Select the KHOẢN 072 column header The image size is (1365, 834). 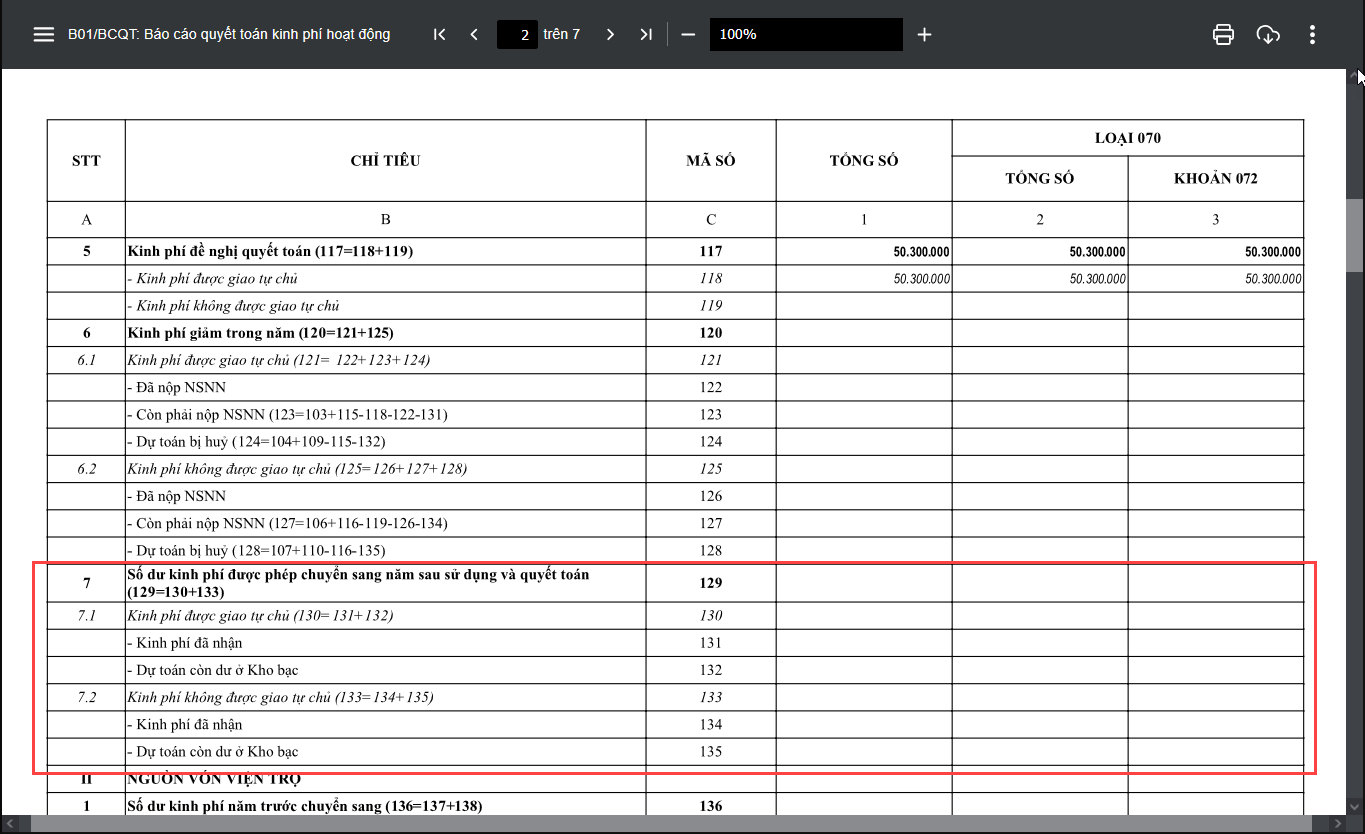point(1216,179)
